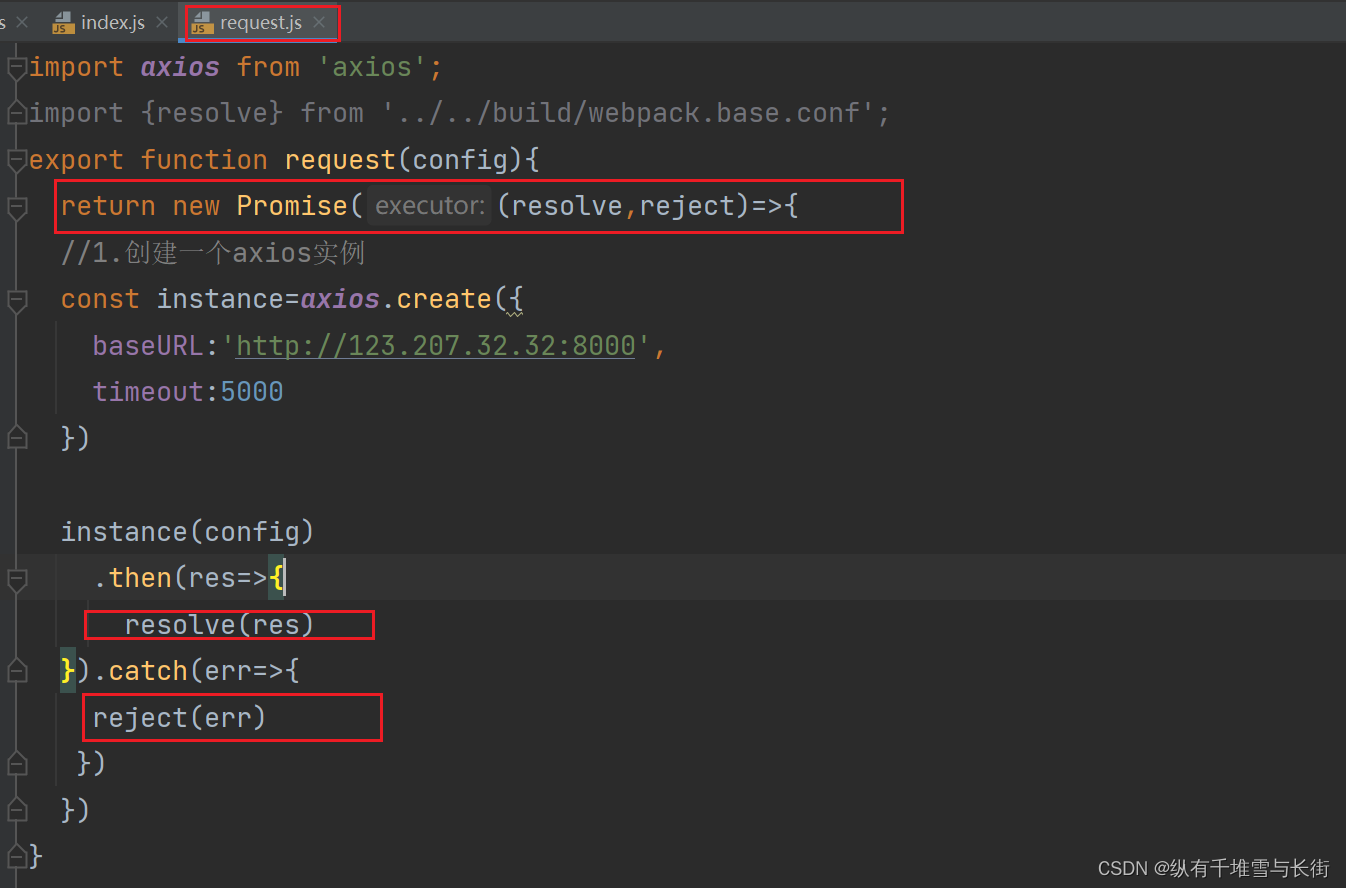This screenshot has height=888, width=1346.
Task: Click the JS file icon on request.js tab
Action: click(202, 23)
